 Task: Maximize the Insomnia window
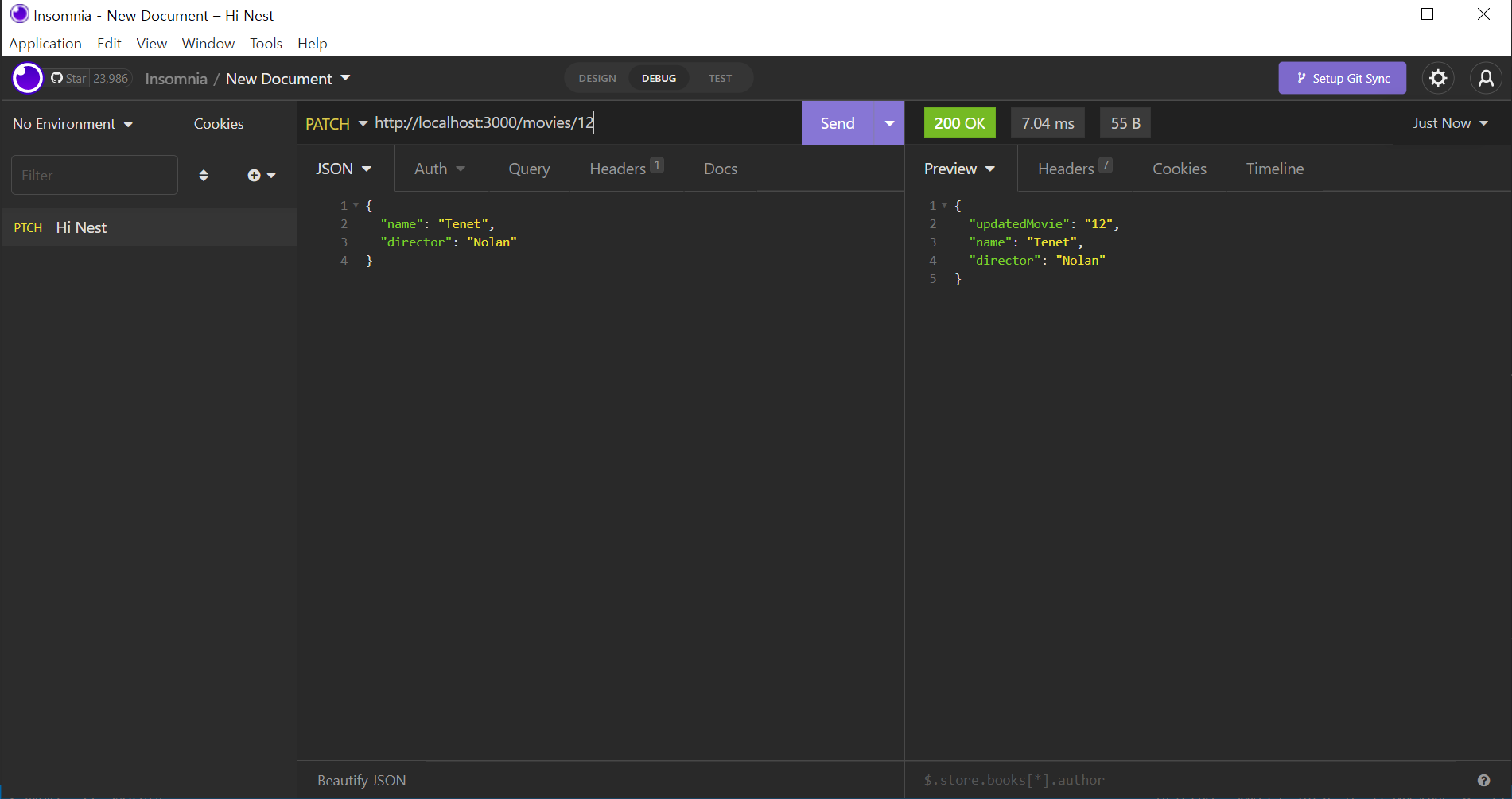tap(1428, 14)
